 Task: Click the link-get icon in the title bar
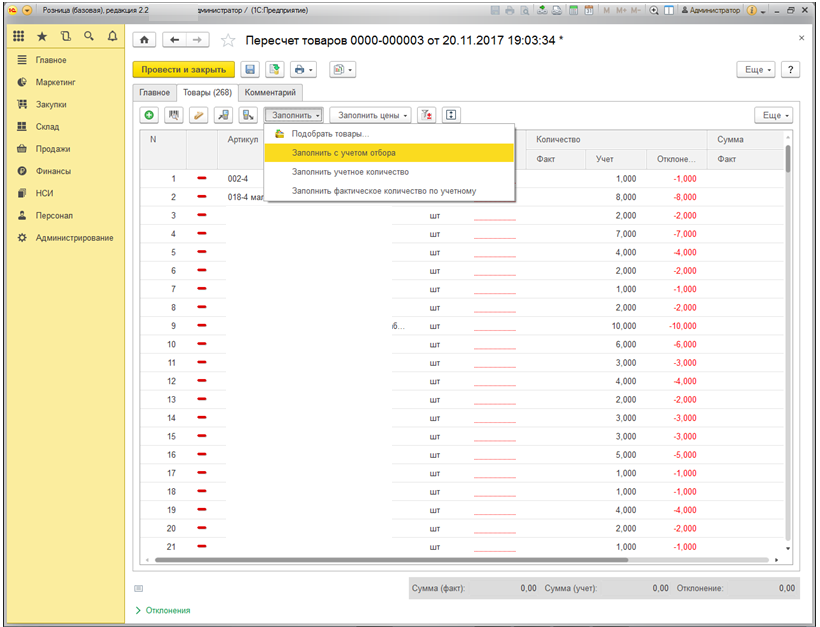point(542,10)
